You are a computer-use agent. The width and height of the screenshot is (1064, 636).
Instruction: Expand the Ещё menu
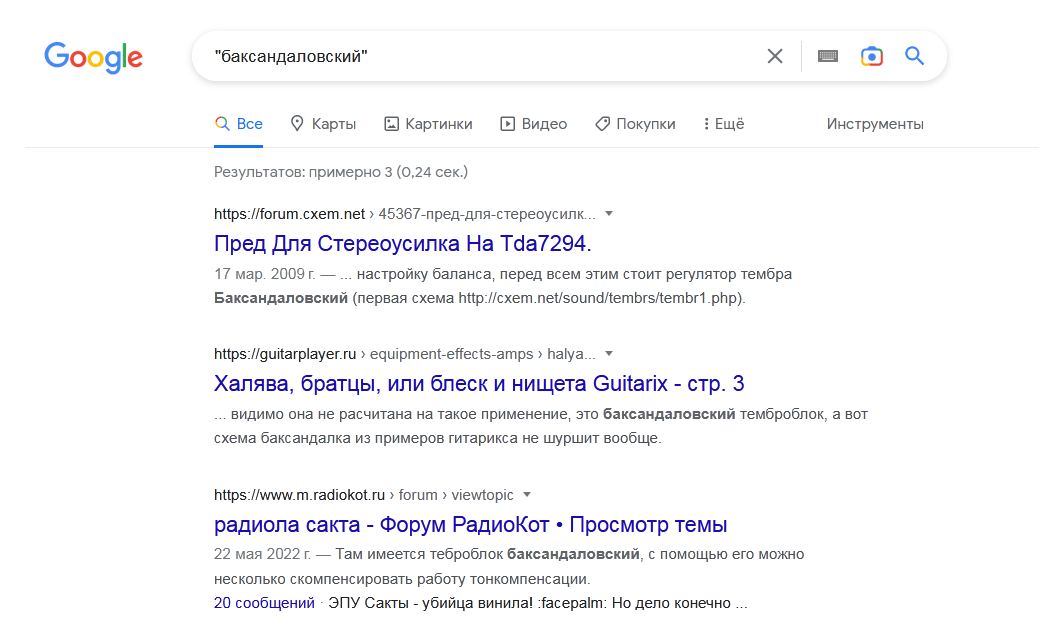724,124
